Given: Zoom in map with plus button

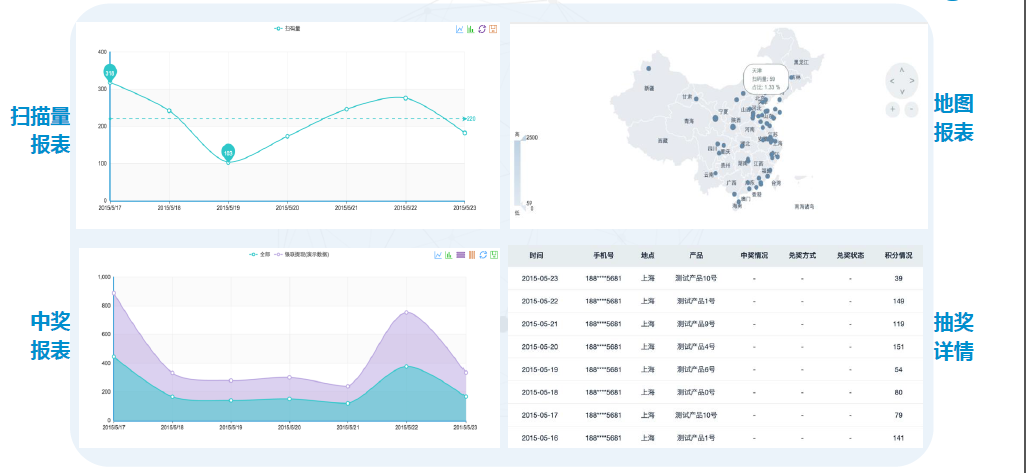Looking at the screenshot, I should coord(892,108).
